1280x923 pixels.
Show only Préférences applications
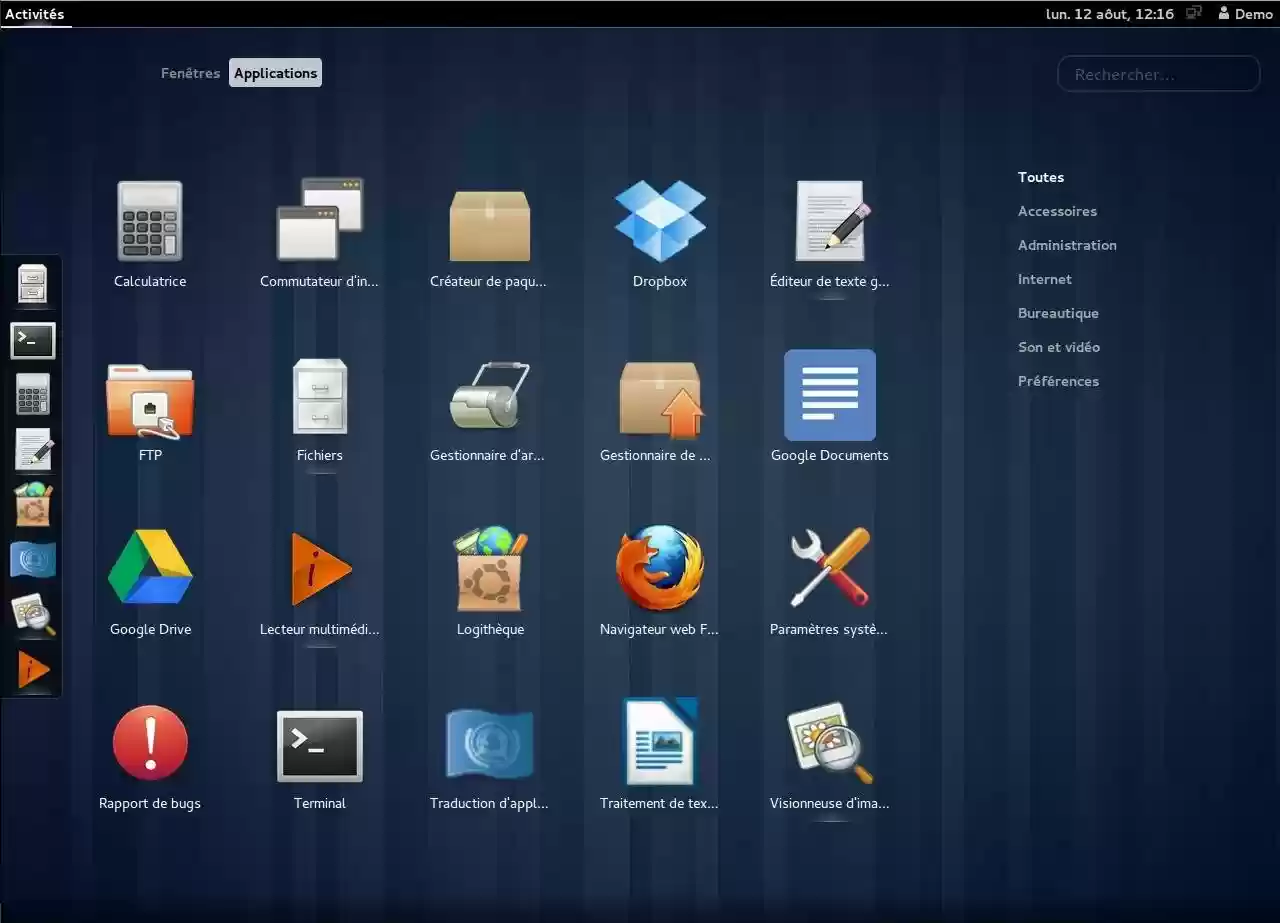[x=1058, y=381]
